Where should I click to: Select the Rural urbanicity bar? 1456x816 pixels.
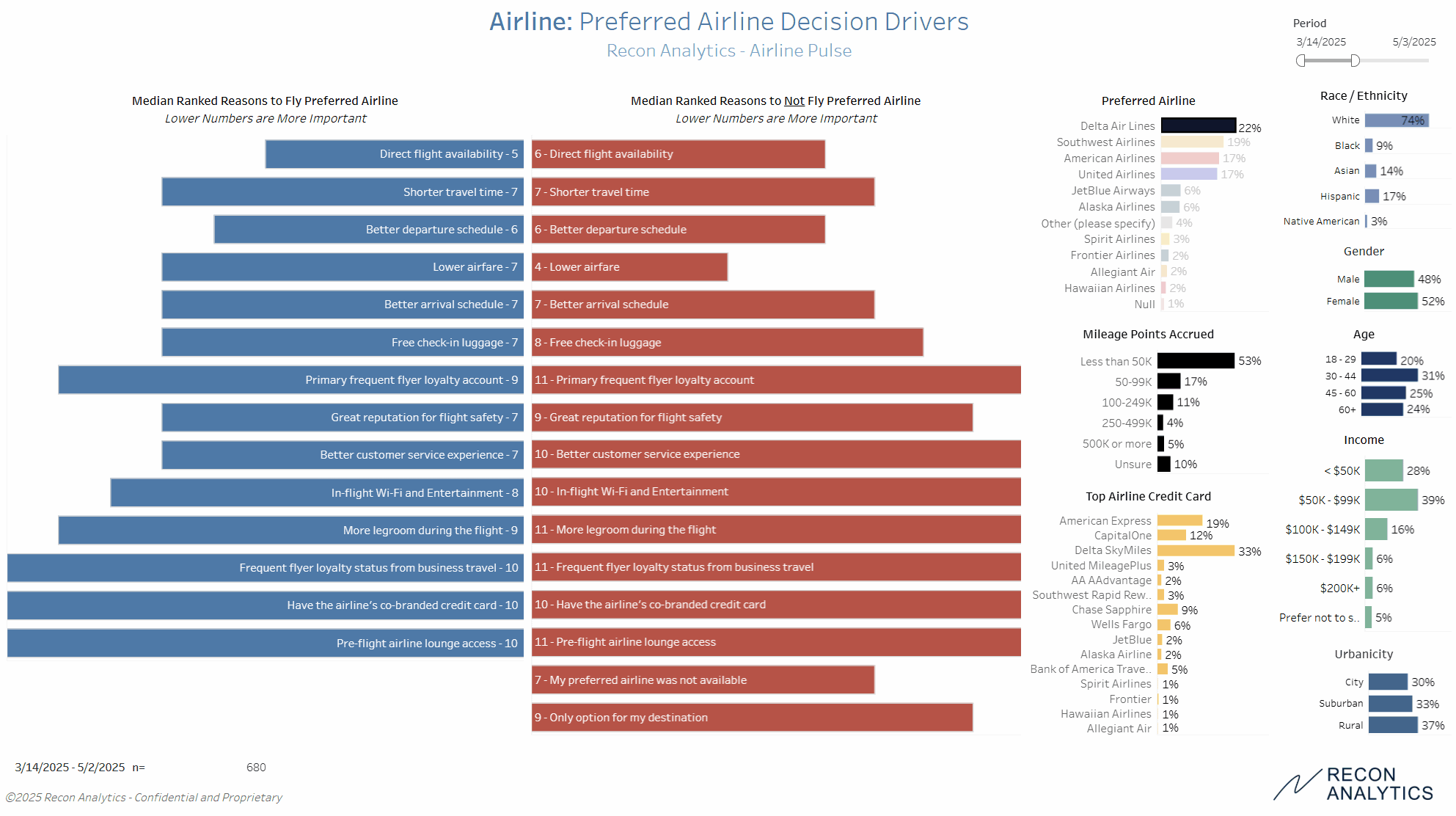(1393, 725)
